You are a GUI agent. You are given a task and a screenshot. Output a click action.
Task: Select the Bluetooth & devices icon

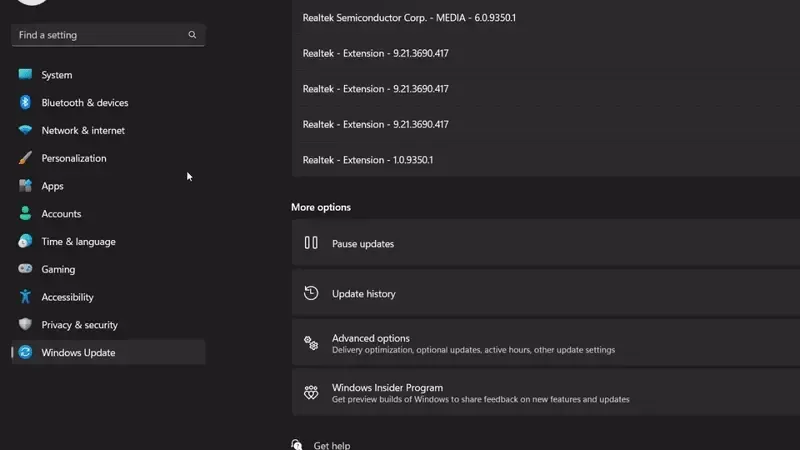coord(25,103)
